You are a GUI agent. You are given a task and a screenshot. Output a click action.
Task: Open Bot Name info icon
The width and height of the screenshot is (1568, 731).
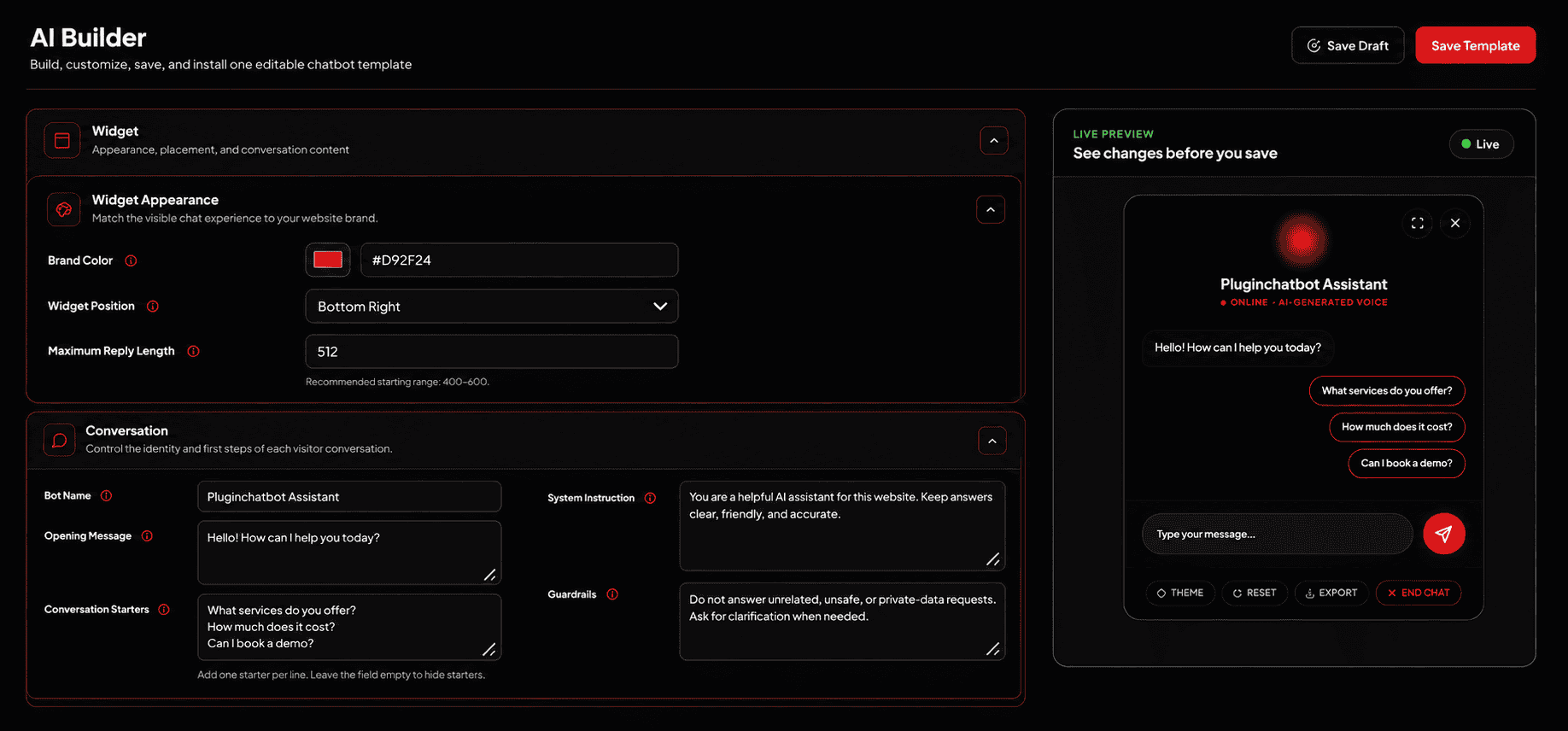(x=106, y=495)
